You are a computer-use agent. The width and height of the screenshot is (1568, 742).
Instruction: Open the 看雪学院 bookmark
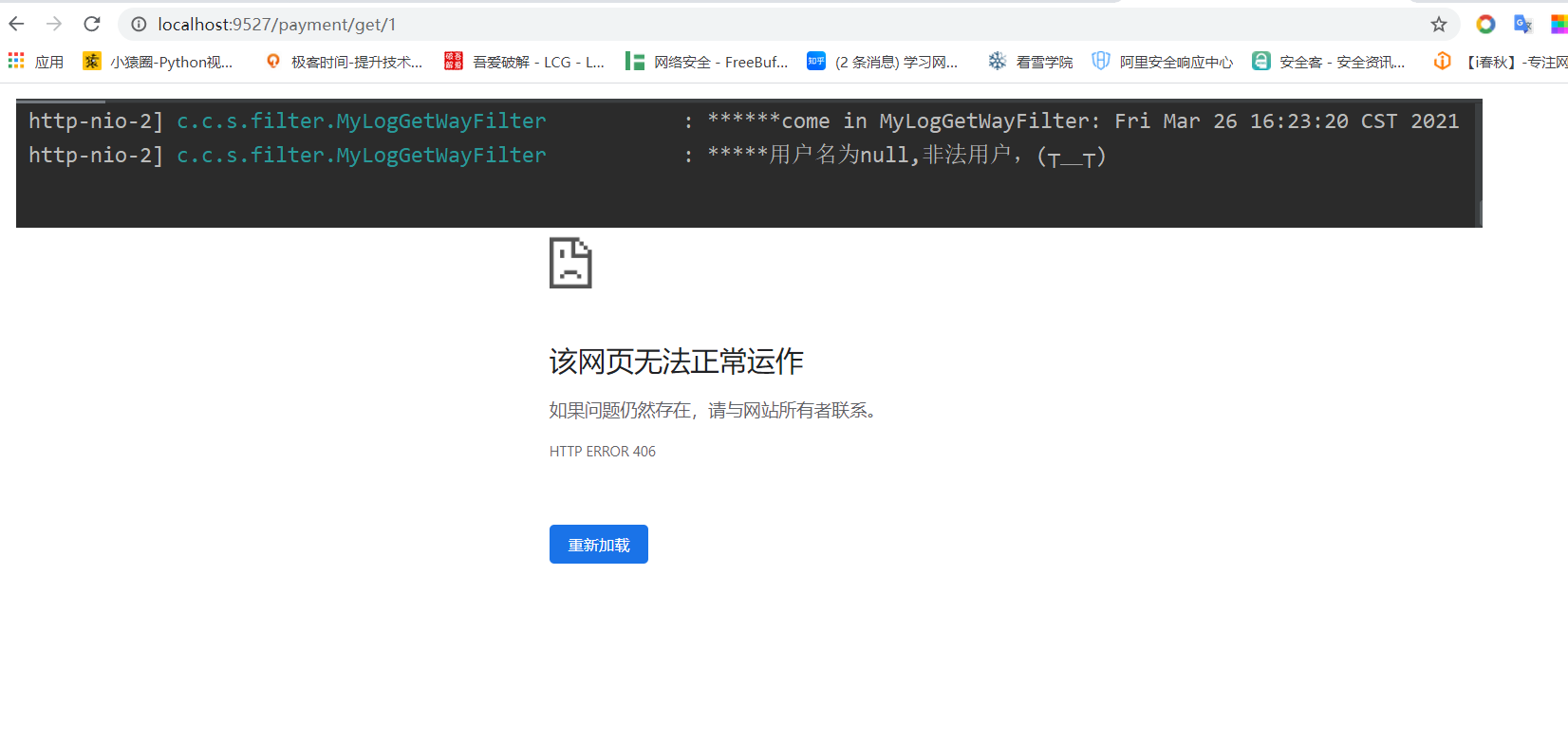pos(1030,62)
